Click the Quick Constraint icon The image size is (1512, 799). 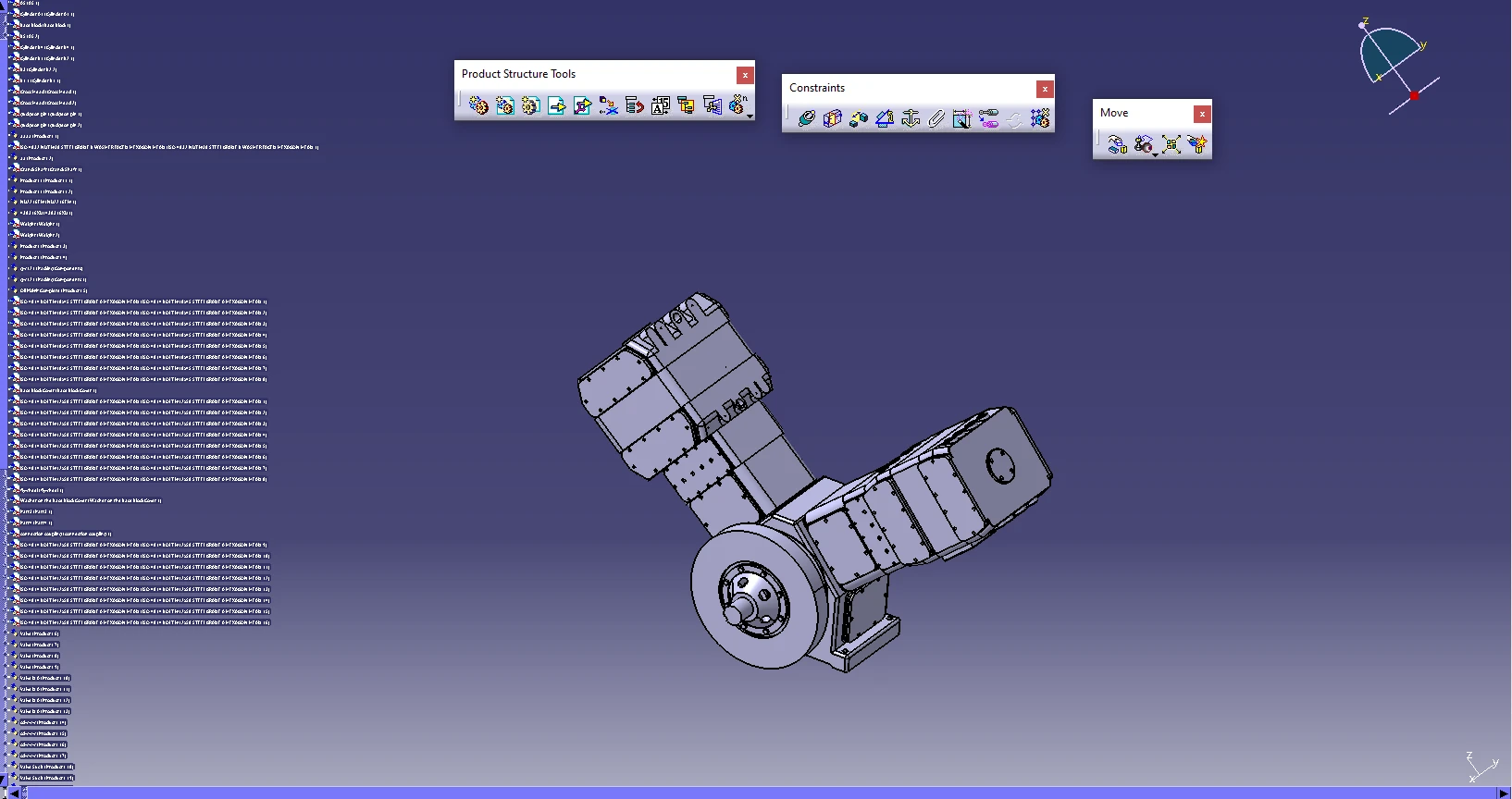click(962, 118)
